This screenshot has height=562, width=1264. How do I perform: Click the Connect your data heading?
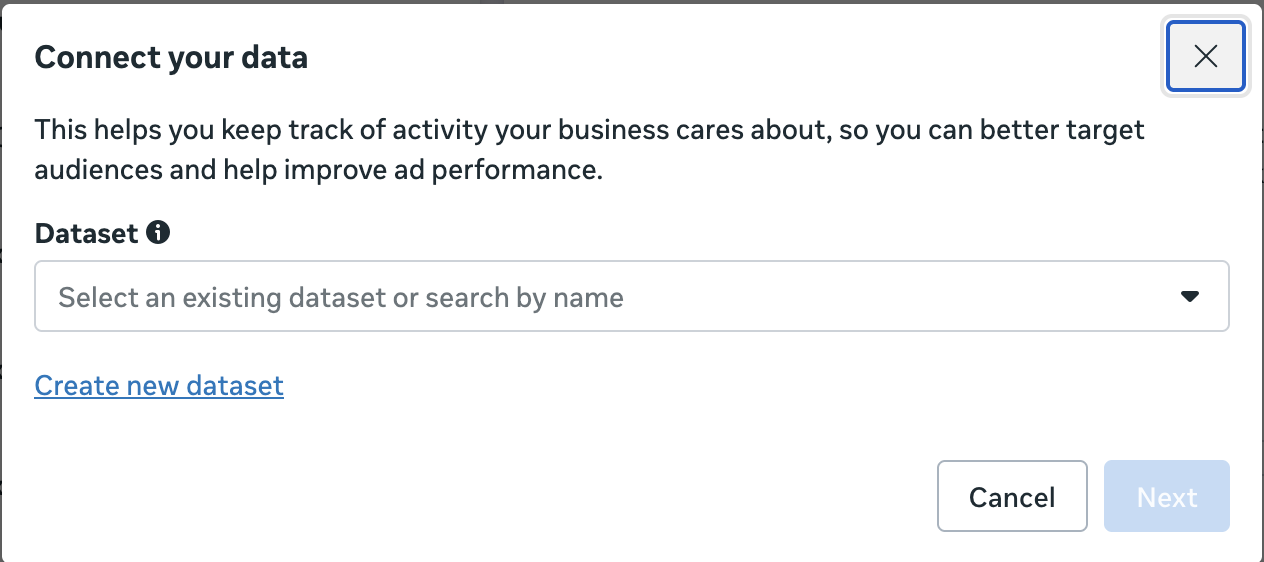tap(171, 58)
